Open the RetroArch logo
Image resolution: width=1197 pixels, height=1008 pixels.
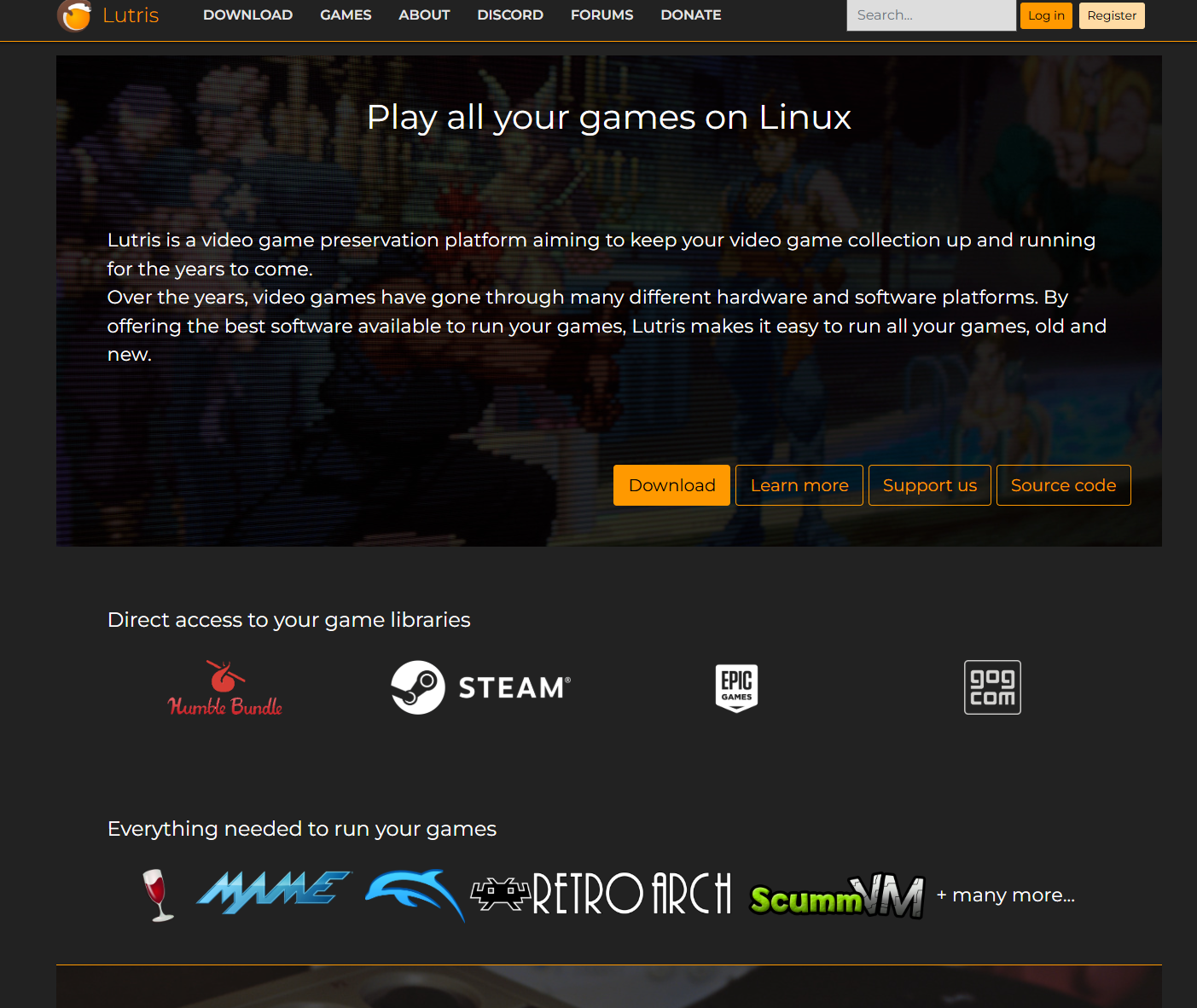pos(601,894)
